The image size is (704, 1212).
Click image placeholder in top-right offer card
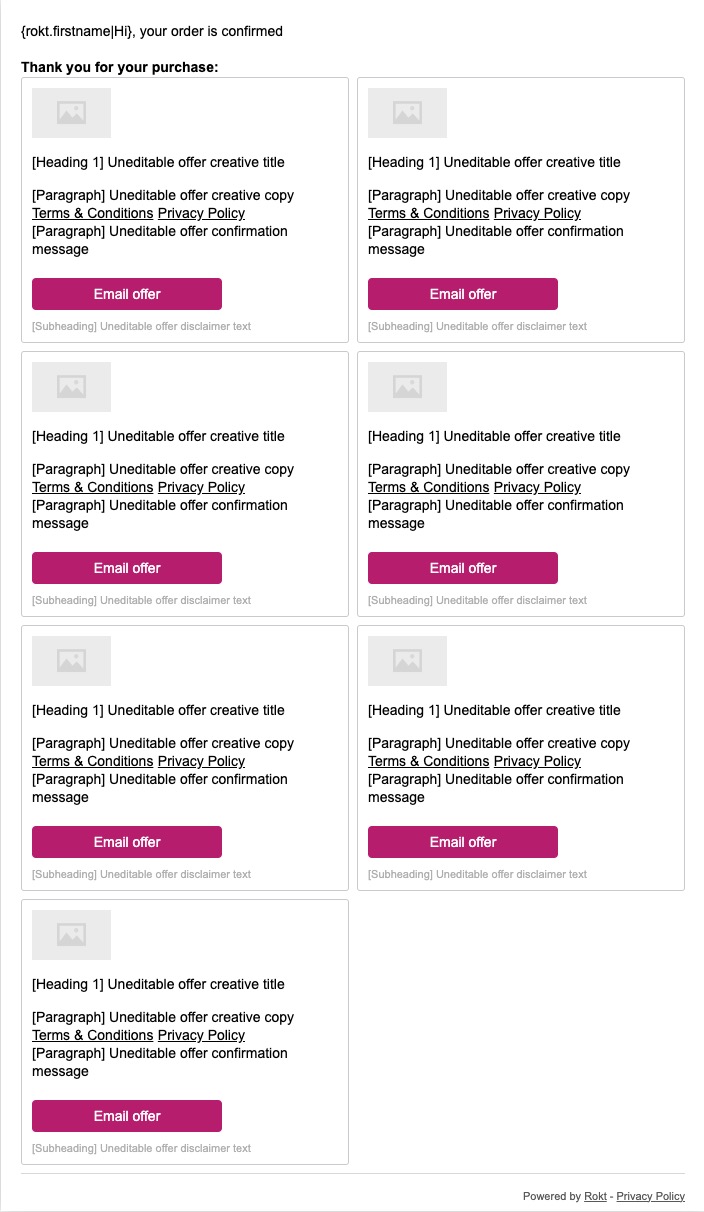tap(407, 113)
